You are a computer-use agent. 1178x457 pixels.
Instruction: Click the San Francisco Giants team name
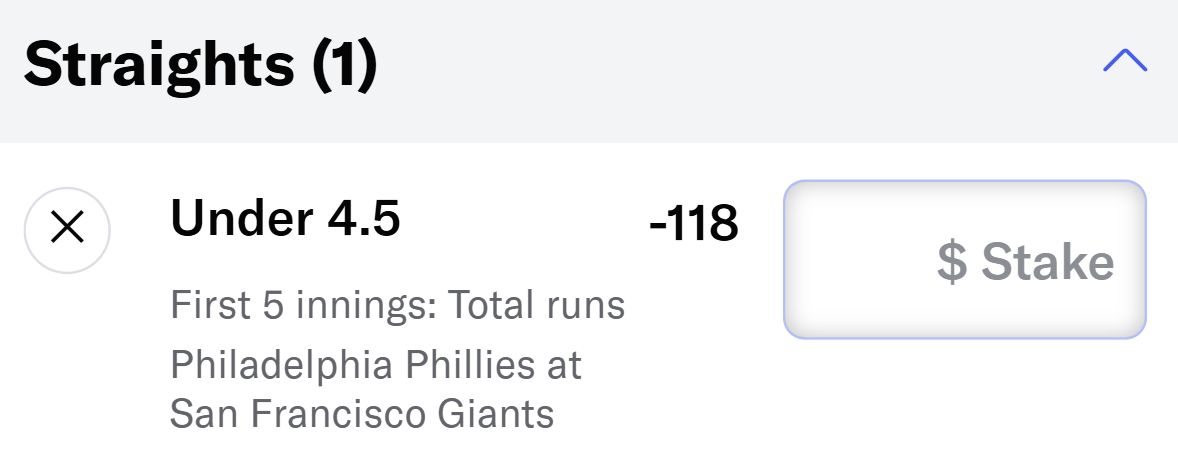pyautogui.click(x=362, y=413)
